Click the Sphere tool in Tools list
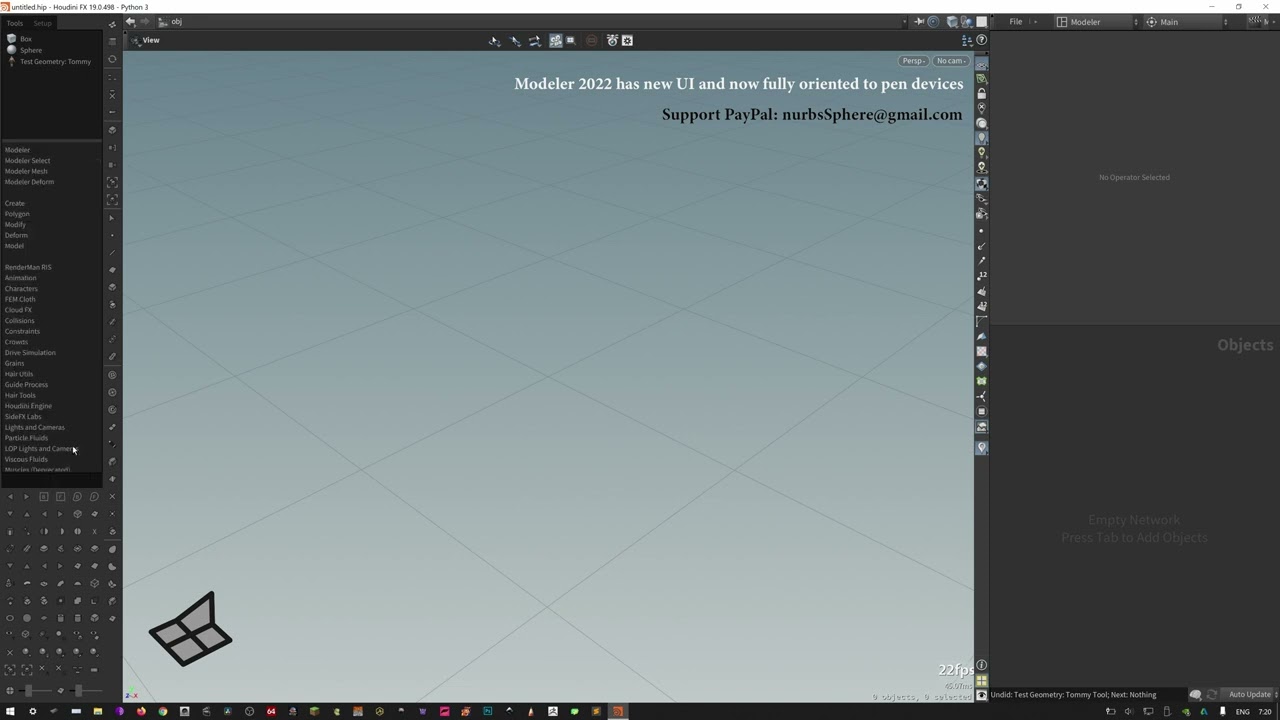 [30, 50]
